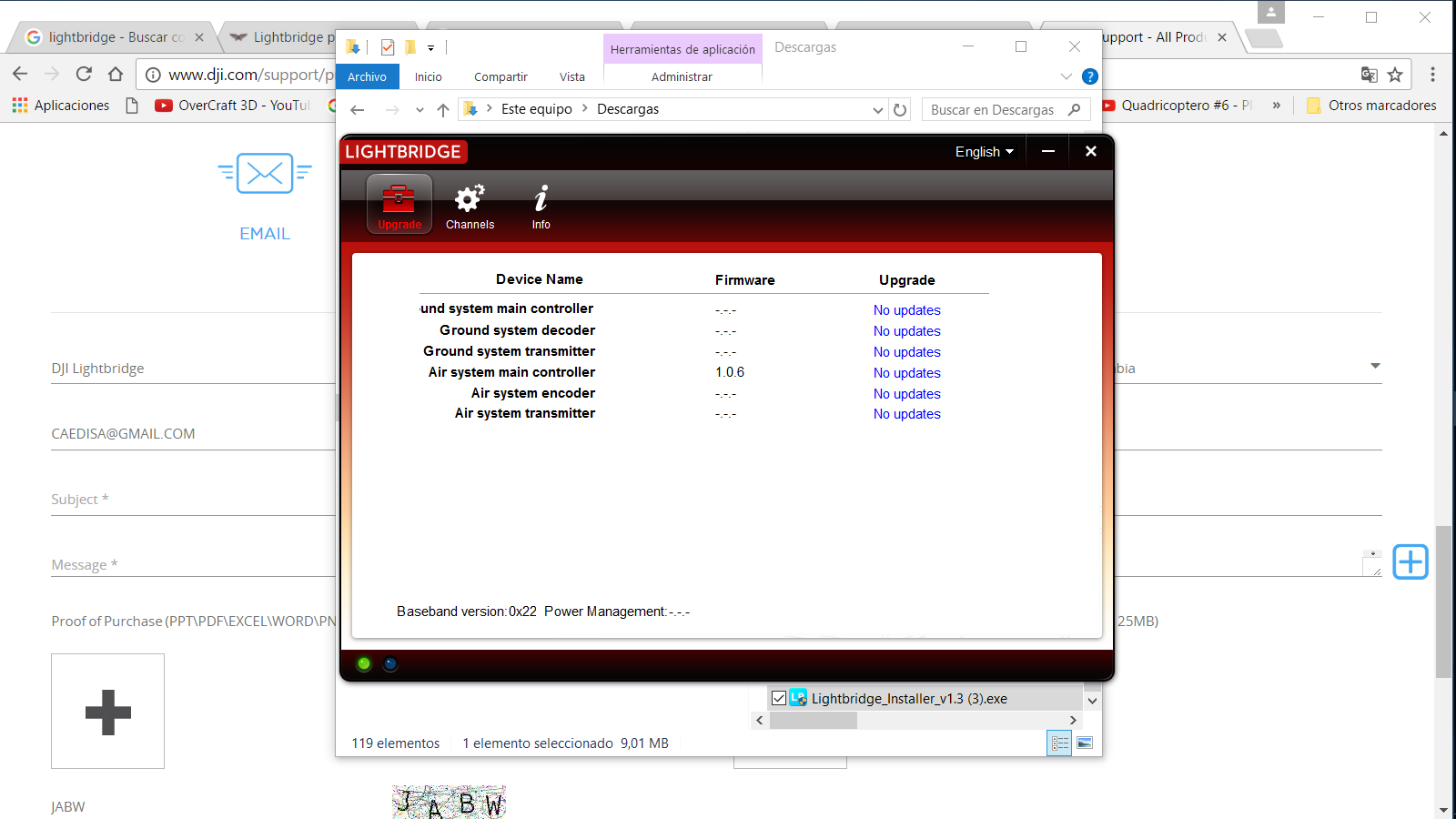The width and height of the screenshot is (1456, 819).
Task: Close the lightbridge - Buscar Chrome tab
Action: [199, 37]
